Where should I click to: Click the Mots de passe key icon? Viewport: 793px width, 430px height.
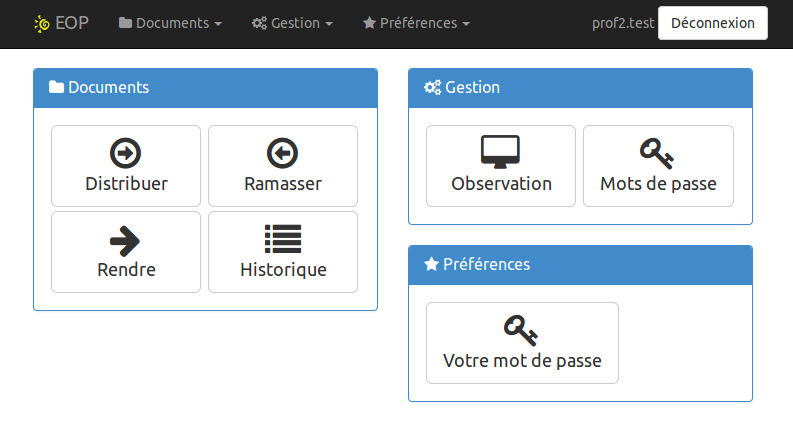pos(657,153)
